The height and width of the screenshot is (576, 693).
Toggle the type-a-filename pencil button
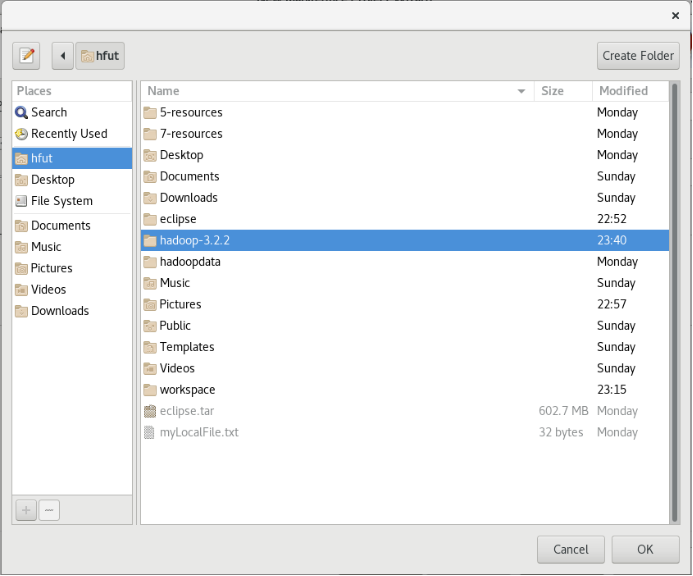tap(26, 56)
